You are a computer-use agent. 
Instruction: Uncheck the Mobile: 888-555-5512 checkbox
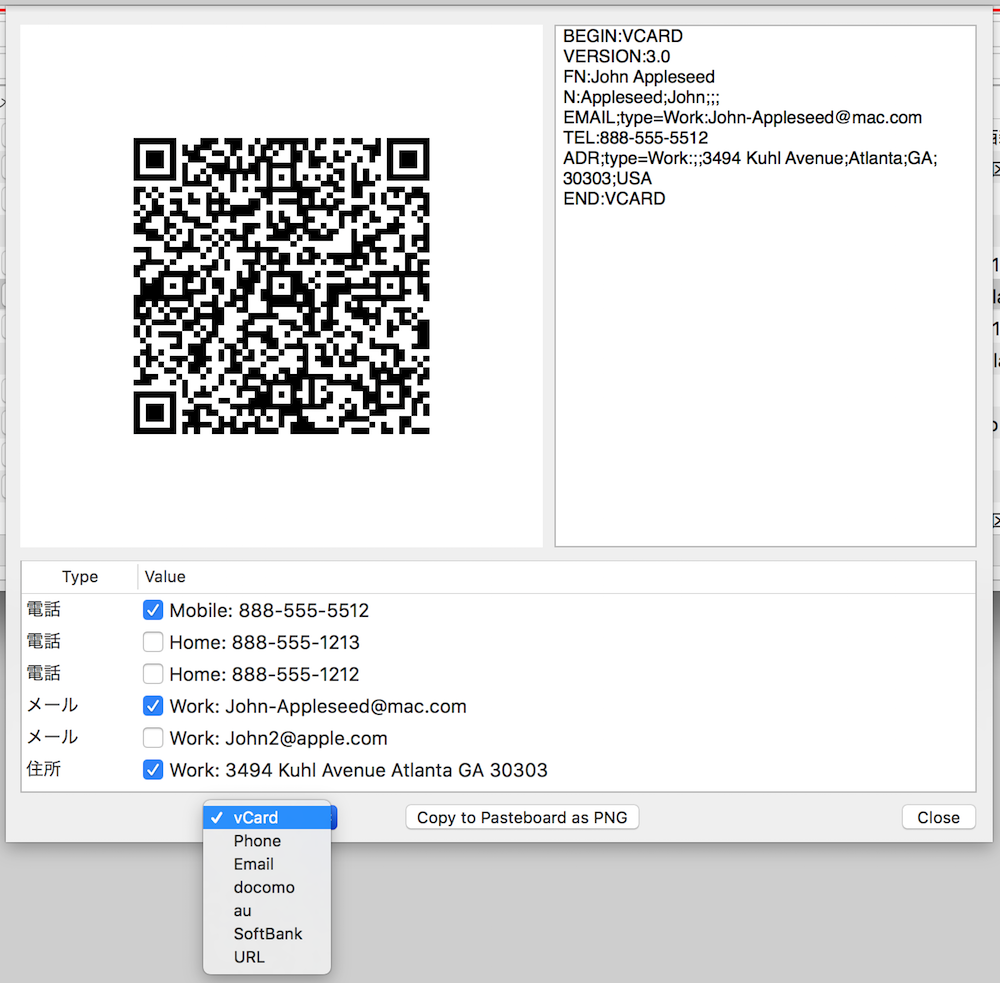point(152,610)
